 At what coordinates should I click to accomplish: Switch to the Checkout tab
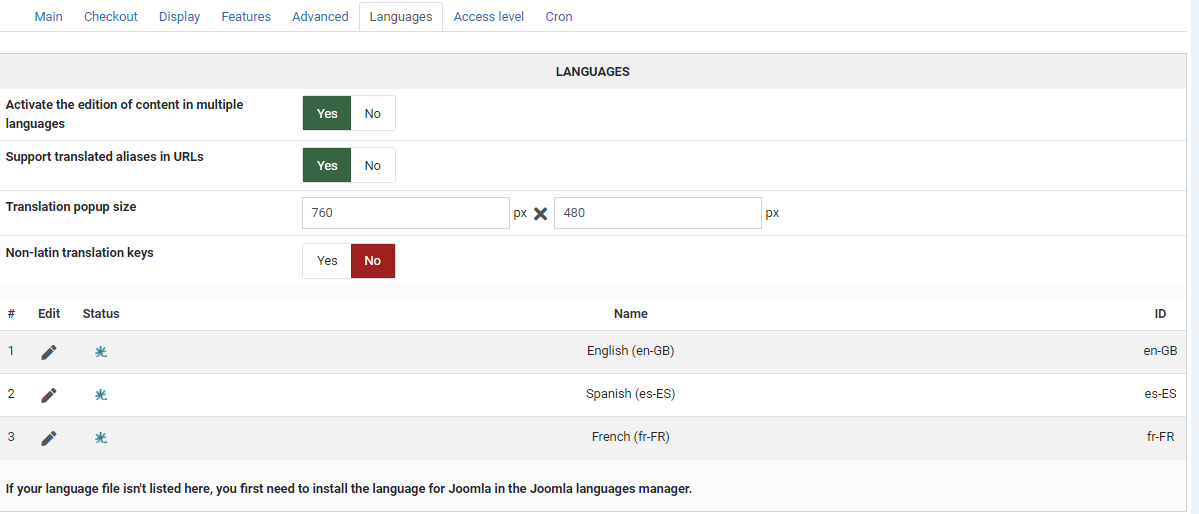pos(111,17)
